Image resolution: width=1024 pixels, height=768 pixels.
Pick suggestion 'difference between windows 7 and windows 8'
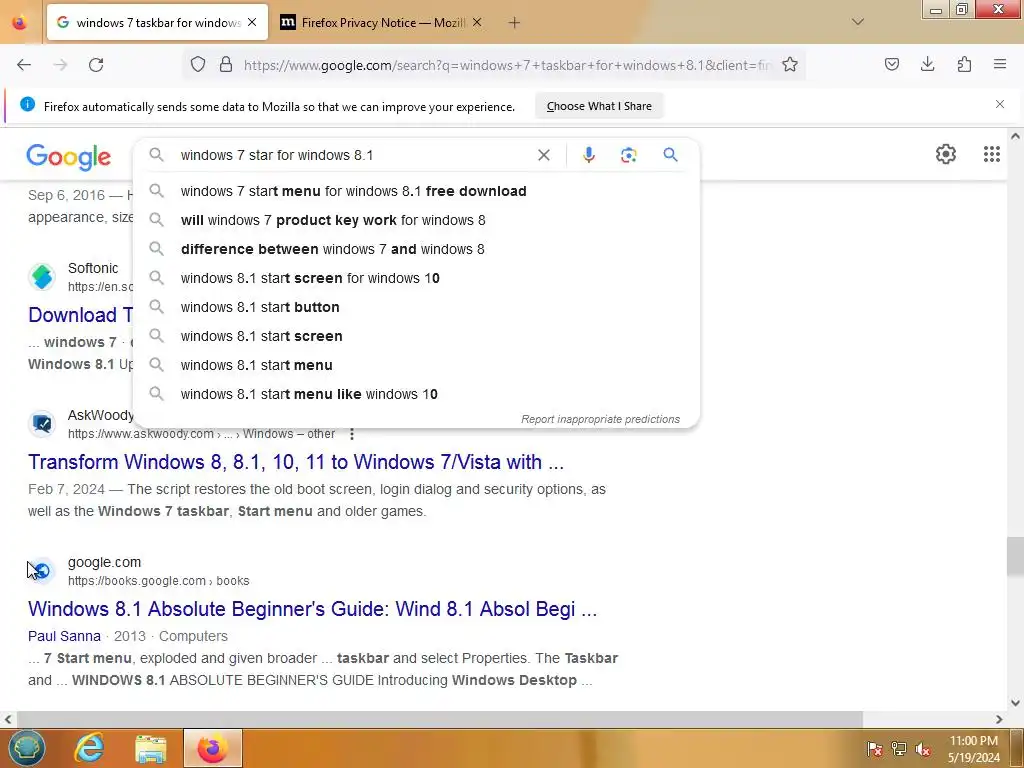click(416, 249)
